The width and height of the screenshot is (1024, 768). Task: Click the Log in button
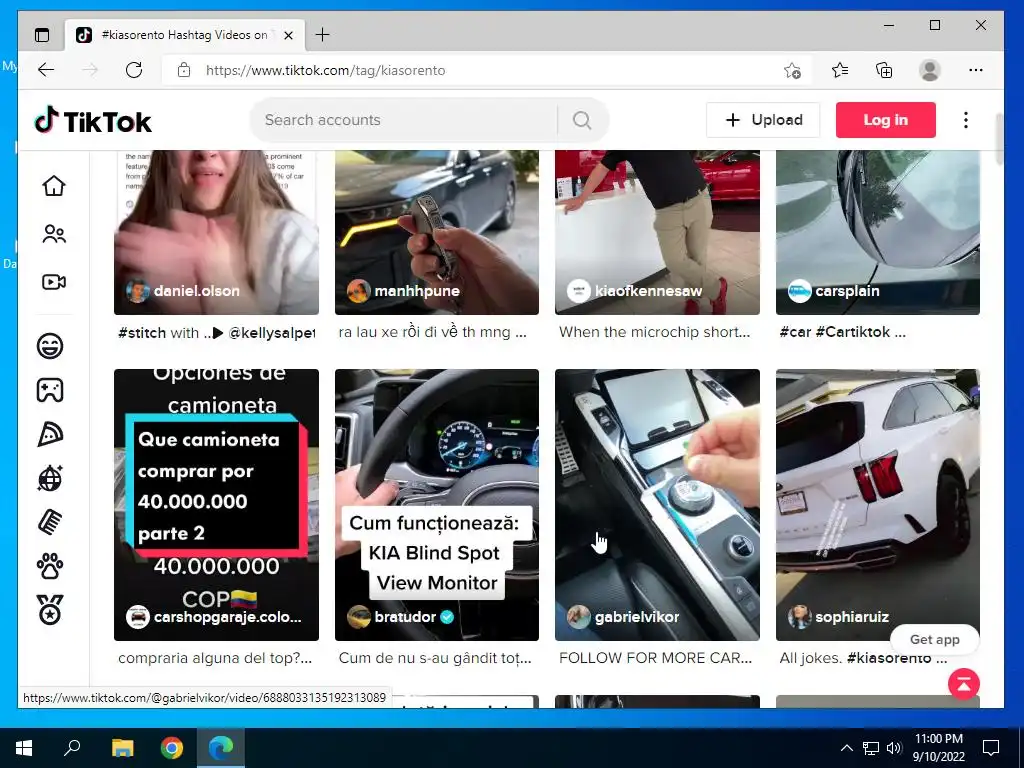point(886,120)
